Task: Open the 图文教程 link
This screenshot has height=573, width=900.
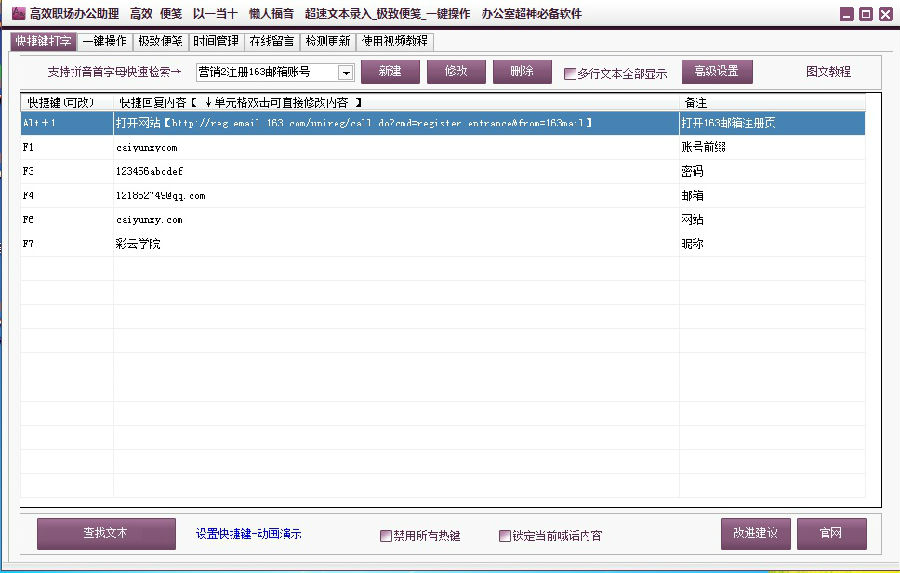Action: (x=828, y=72)
